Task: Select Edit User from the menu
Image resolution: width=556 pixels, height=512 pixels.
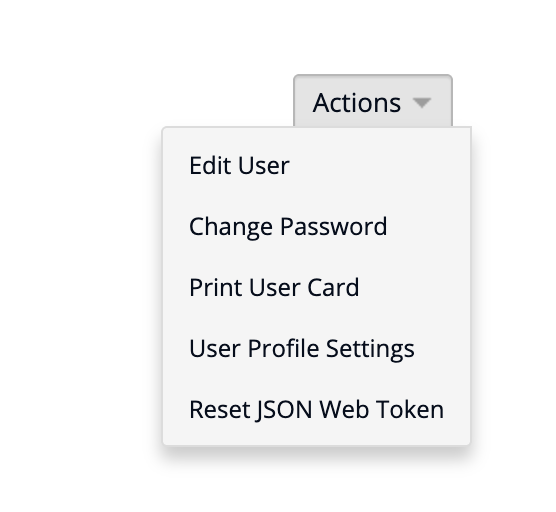Action: click(317, 166)
